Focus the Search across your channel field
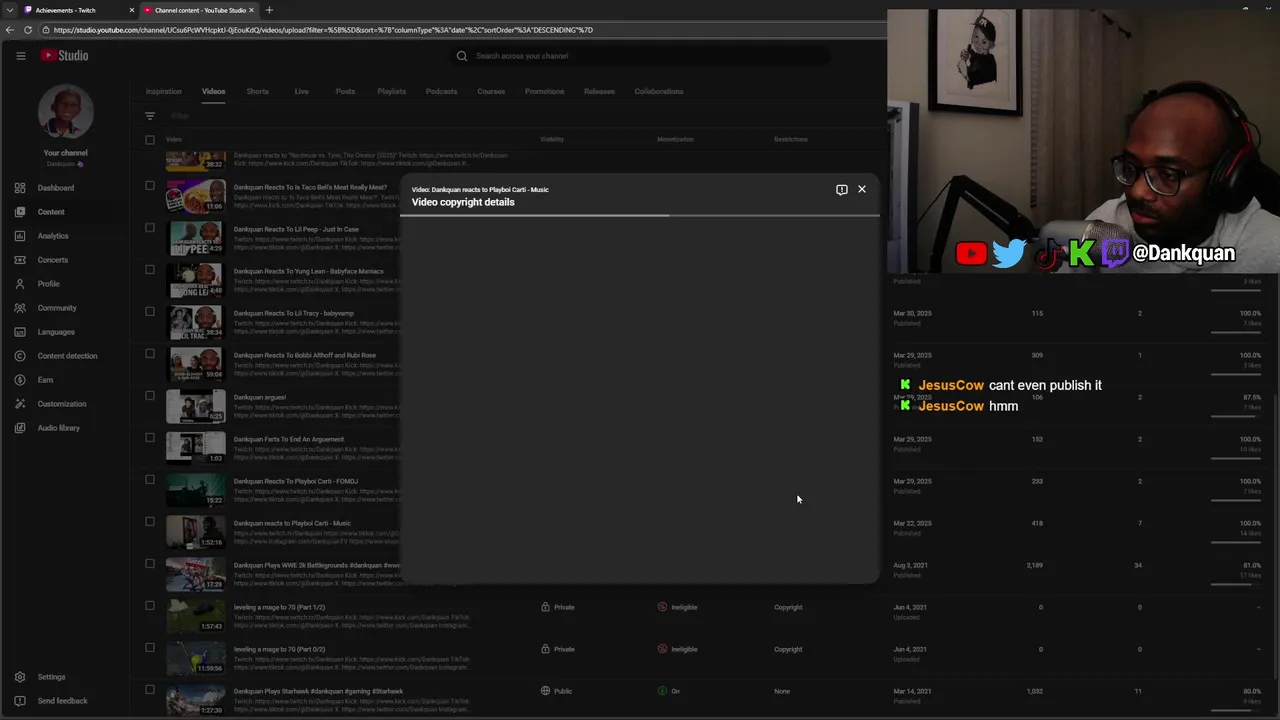This screenshot has width=1280, height=720. point(640,56)
